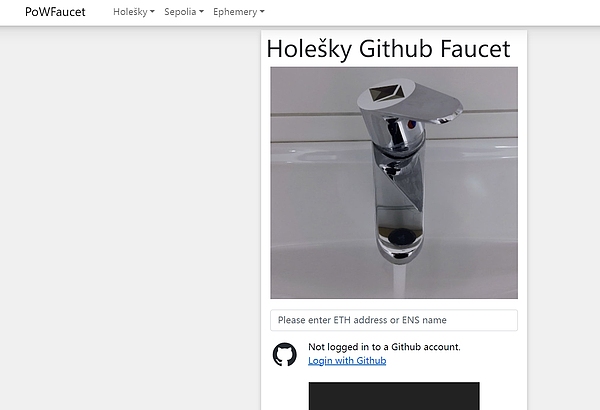Click the 'Not logged in to a Github account' text

tap(384, 347)
